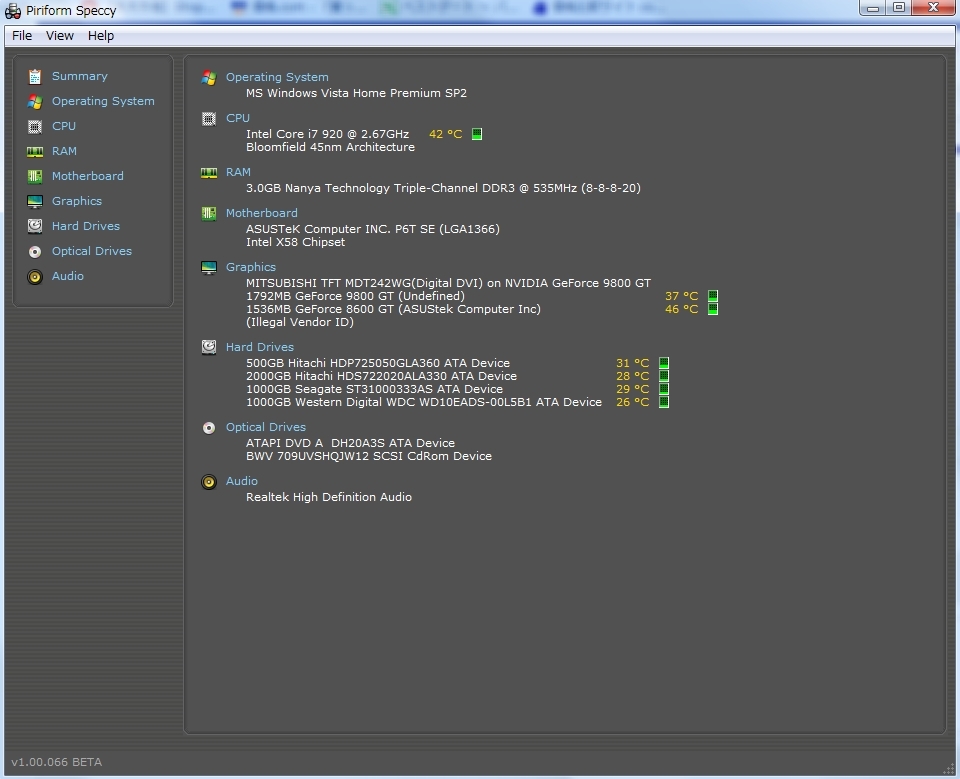The image size is (960, 779).
Task: Open Motherboard section label in sidebar
Action: [x=88, y=176]
